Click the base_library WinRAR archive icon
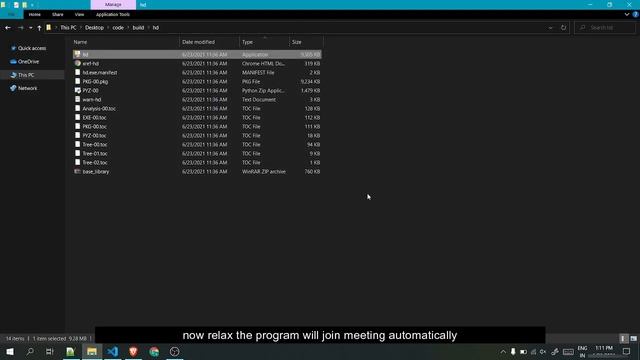Screen dimensions: 640x360 [78, 171]
